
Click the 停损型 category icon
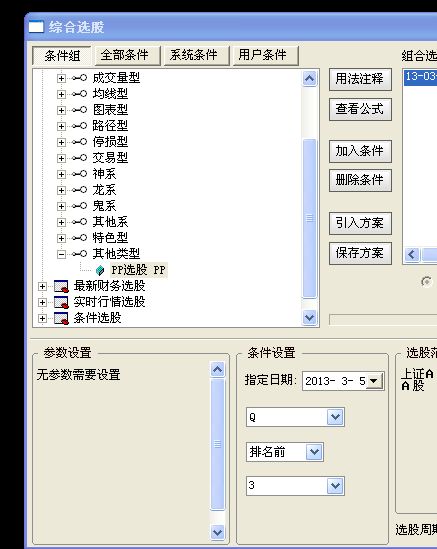tap(79, 142)
